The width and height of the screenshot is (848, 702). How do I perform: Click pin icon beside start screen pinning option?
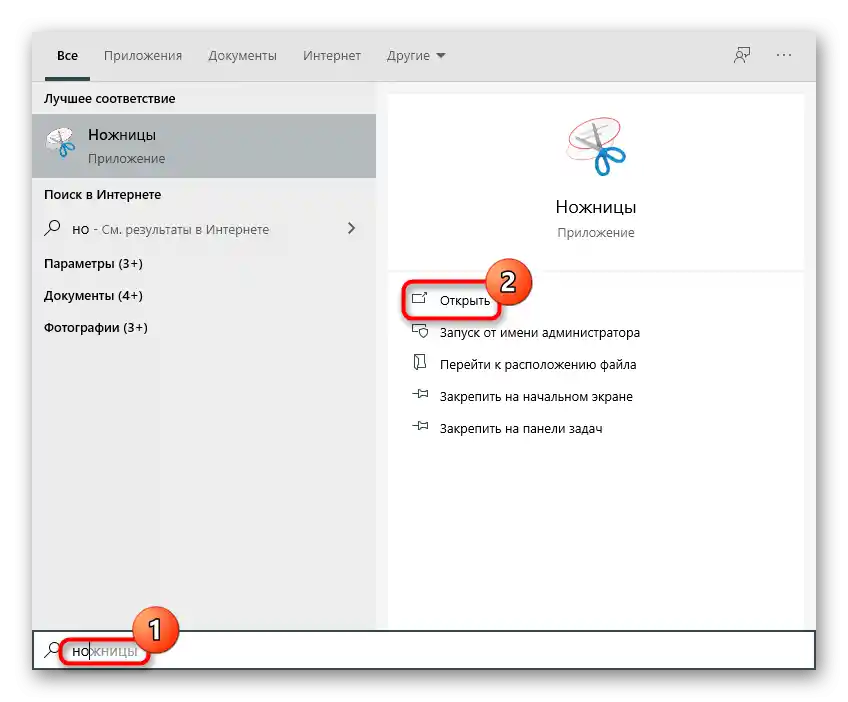pos(421,395)
